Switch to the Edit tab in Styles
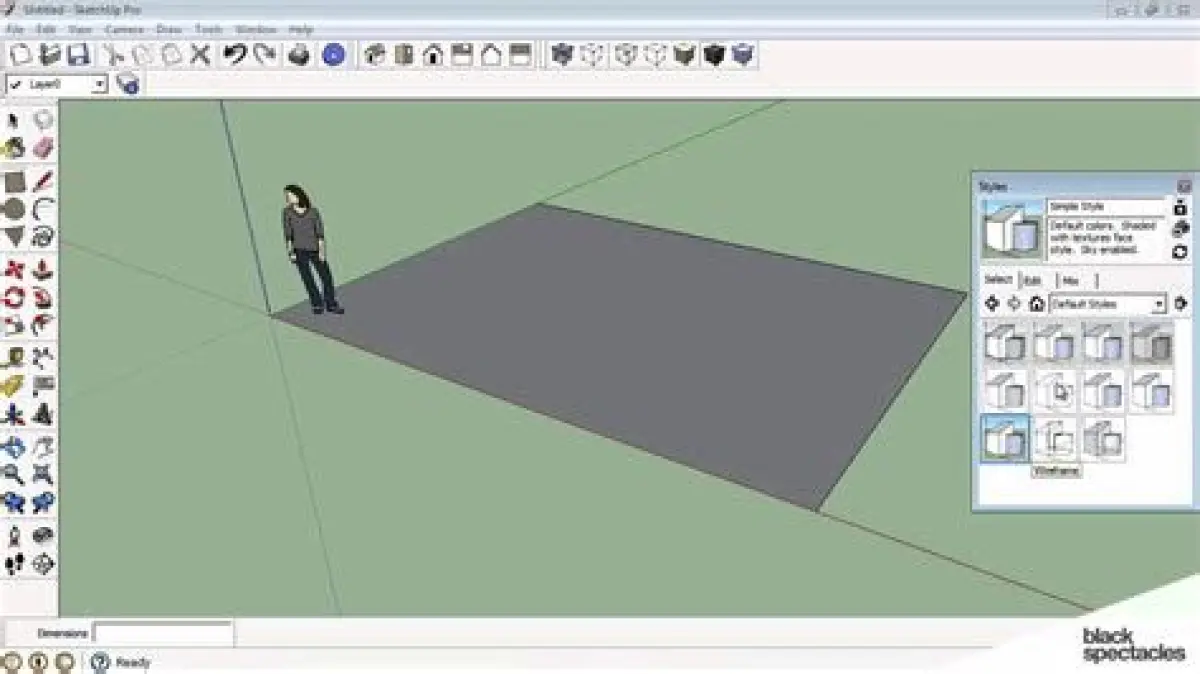The image size is (1200, 674). tap(1033, 280)
